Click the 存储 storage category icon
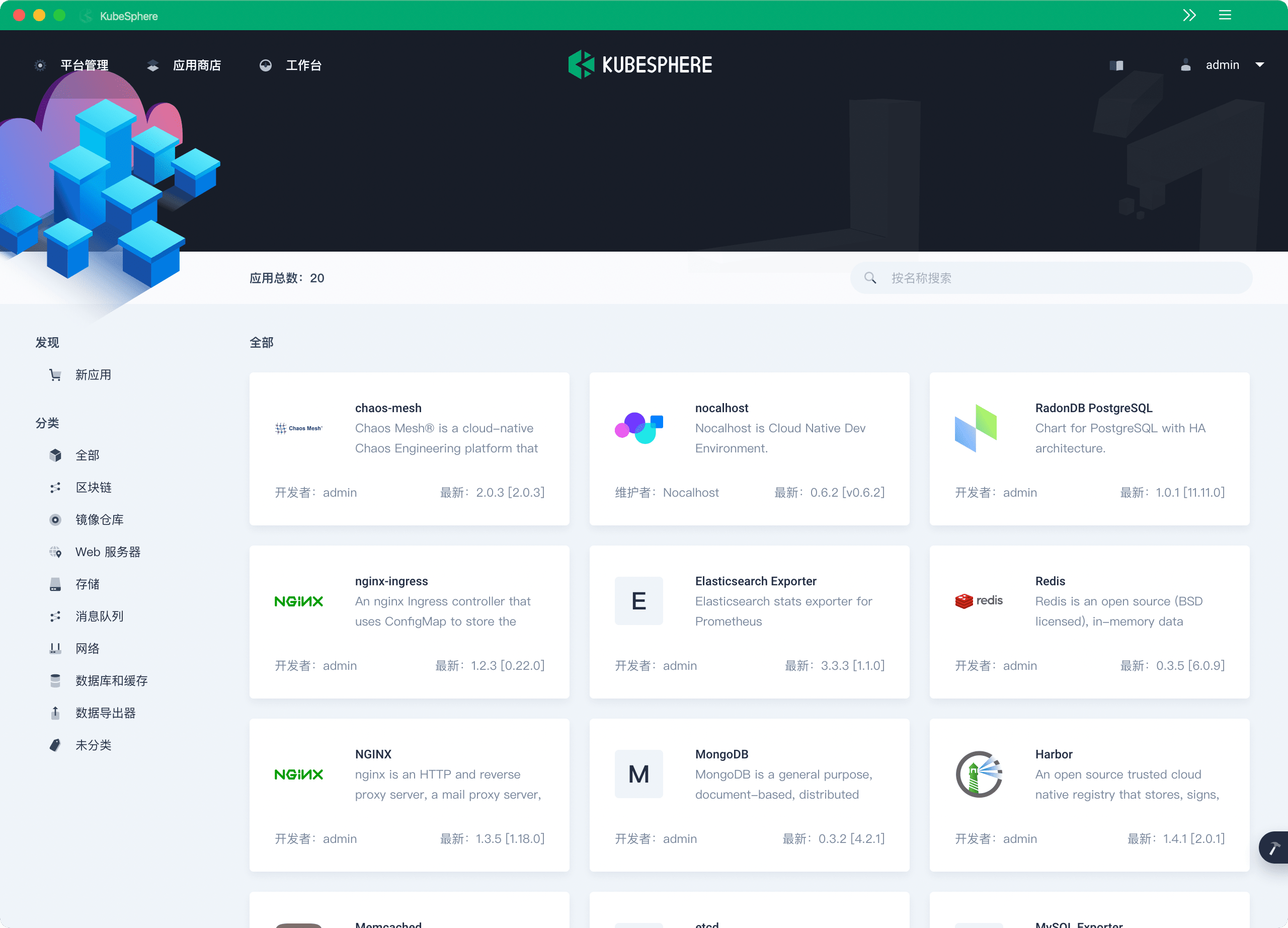This screenshot has width=1288, height=928. coord(55,584)
